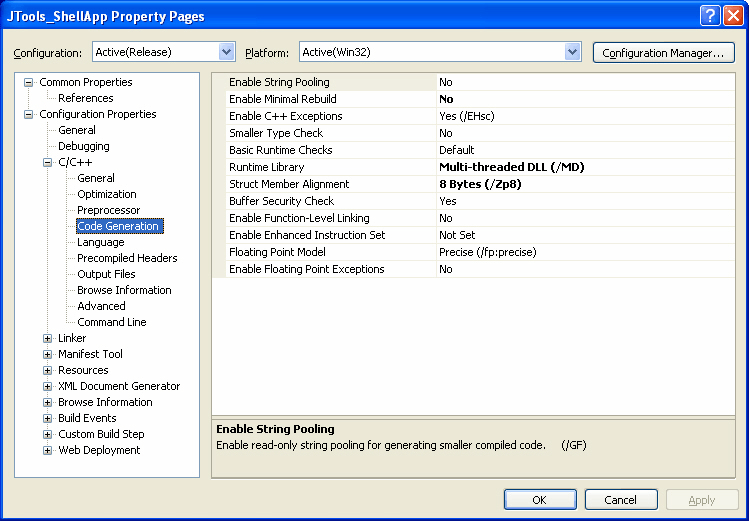Select the Runtime Library property row
The image size is (749, 521).
coord(480,167)
